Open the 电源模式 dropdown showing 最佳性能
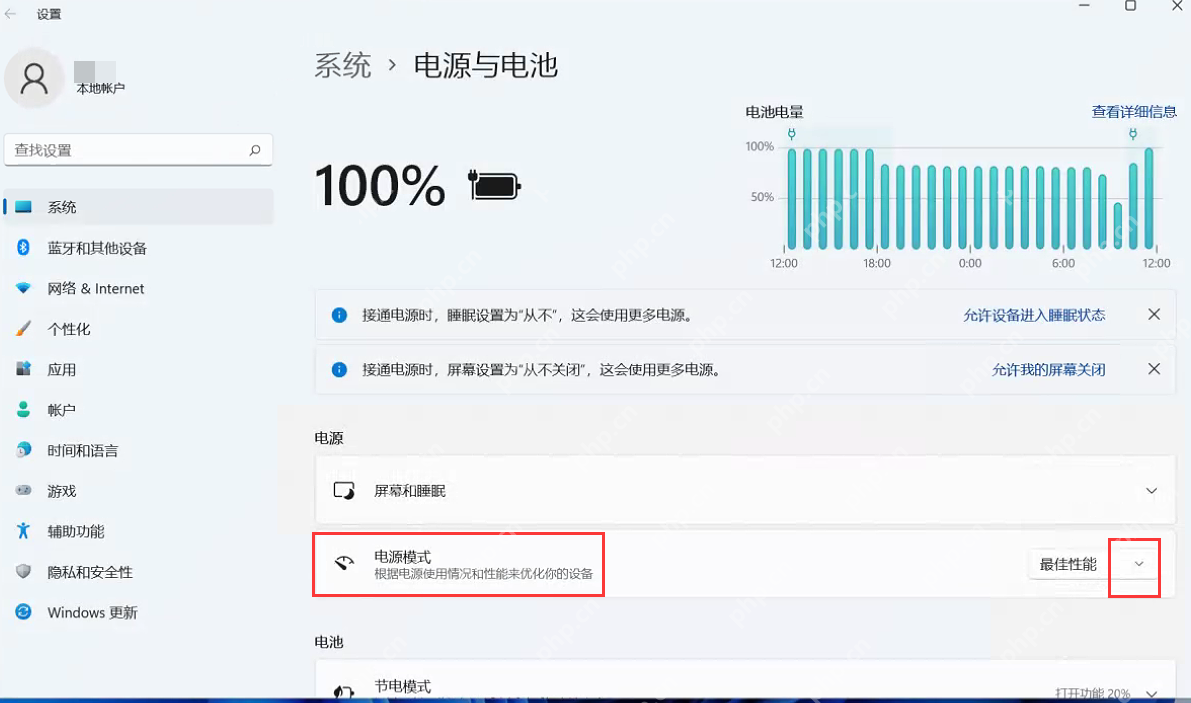Screen dimensions: 1191x703 (1094, 564)
